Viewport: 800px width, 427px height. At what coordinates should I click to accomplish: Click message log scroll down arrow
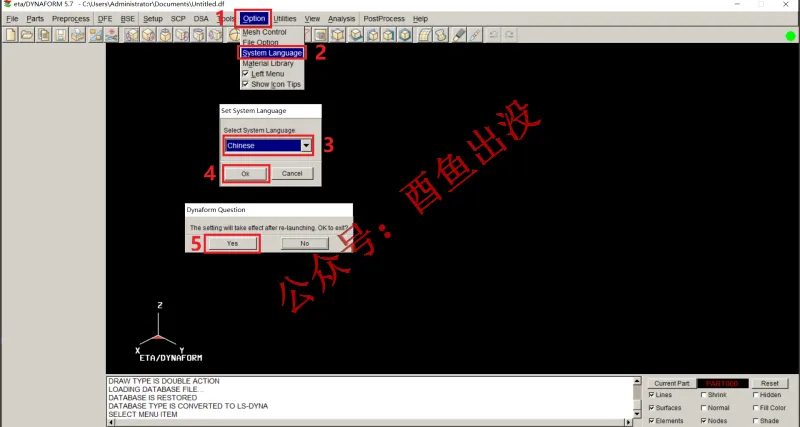(x=637, y=414)
